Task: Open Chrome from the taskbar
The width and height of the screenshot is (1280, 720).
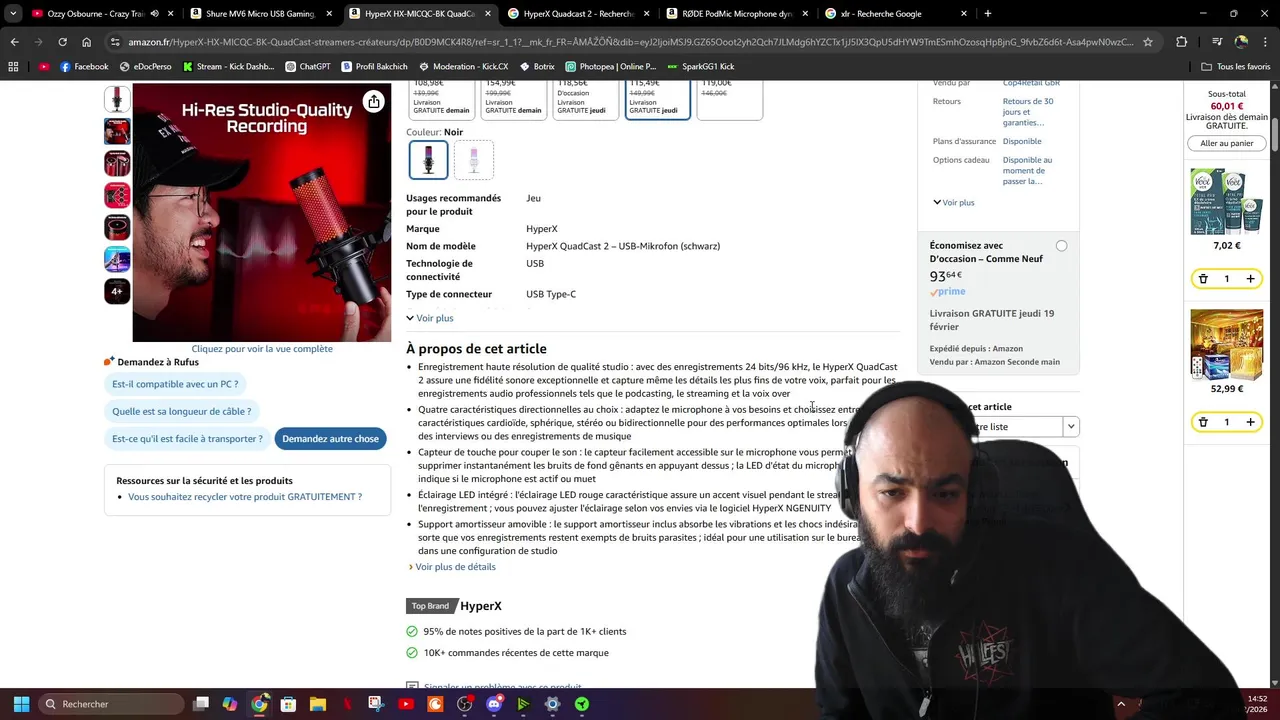Action: tap(259, 704)
